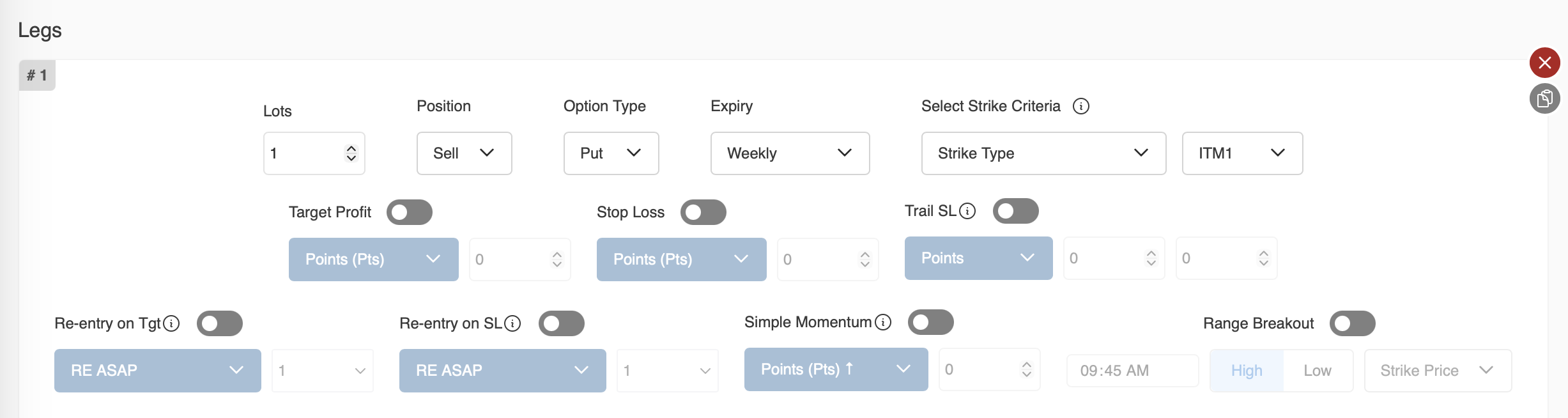Click the 09:45 AM time field
This screenshot has width=1568, height=418.
click(x=1132, y=371)
